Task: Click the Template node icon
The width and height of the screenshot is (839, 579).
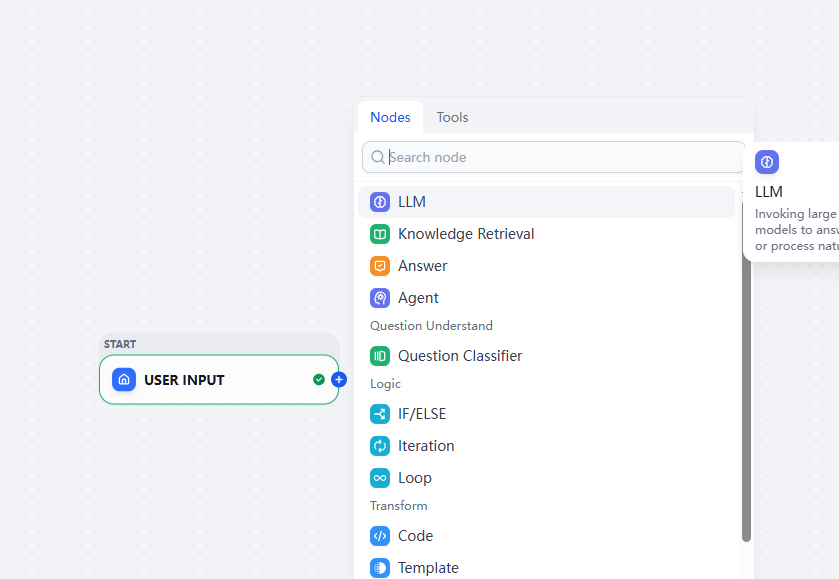Action: [x=380, y=568]
